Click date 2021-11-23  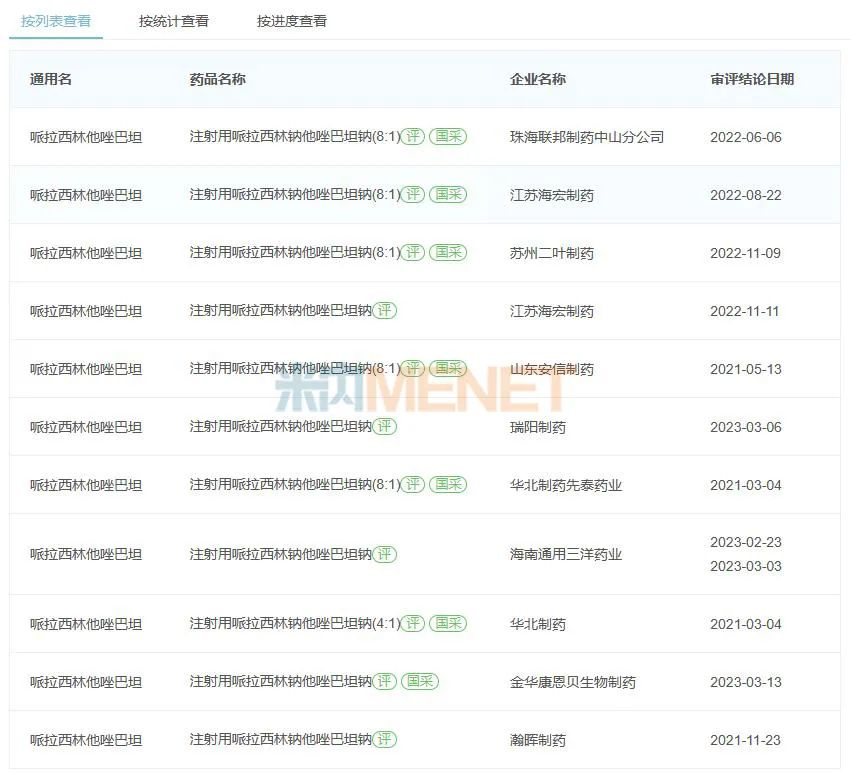(x=745, y=740)
